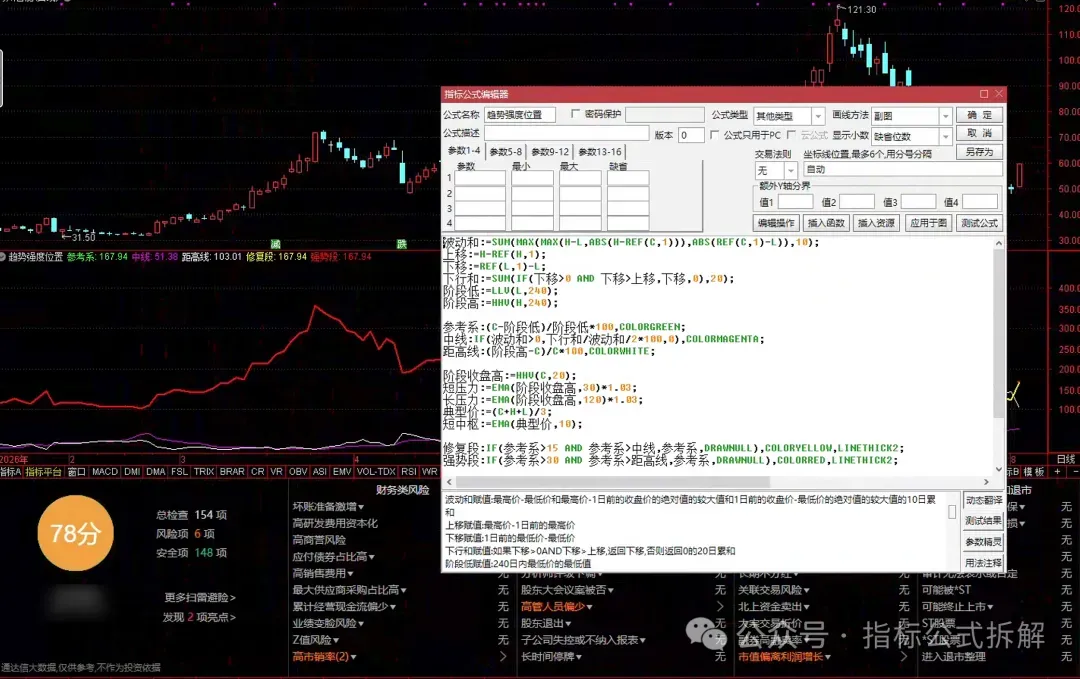This screenshot has height=679, width=1080.
Task: Select the BRAR indicator tab
Action: [232, 472]
